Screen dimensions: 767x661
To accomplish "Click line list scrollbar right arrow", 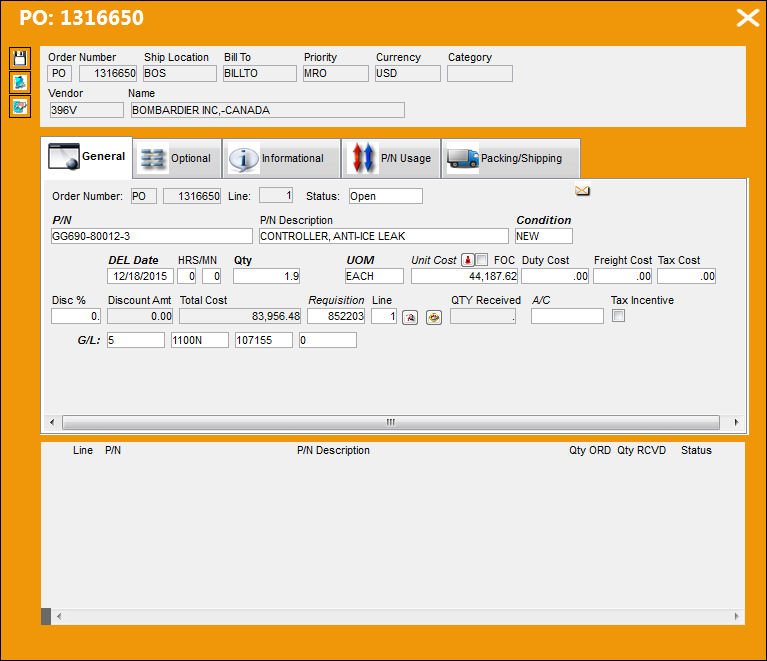I will tap(736, 616).
